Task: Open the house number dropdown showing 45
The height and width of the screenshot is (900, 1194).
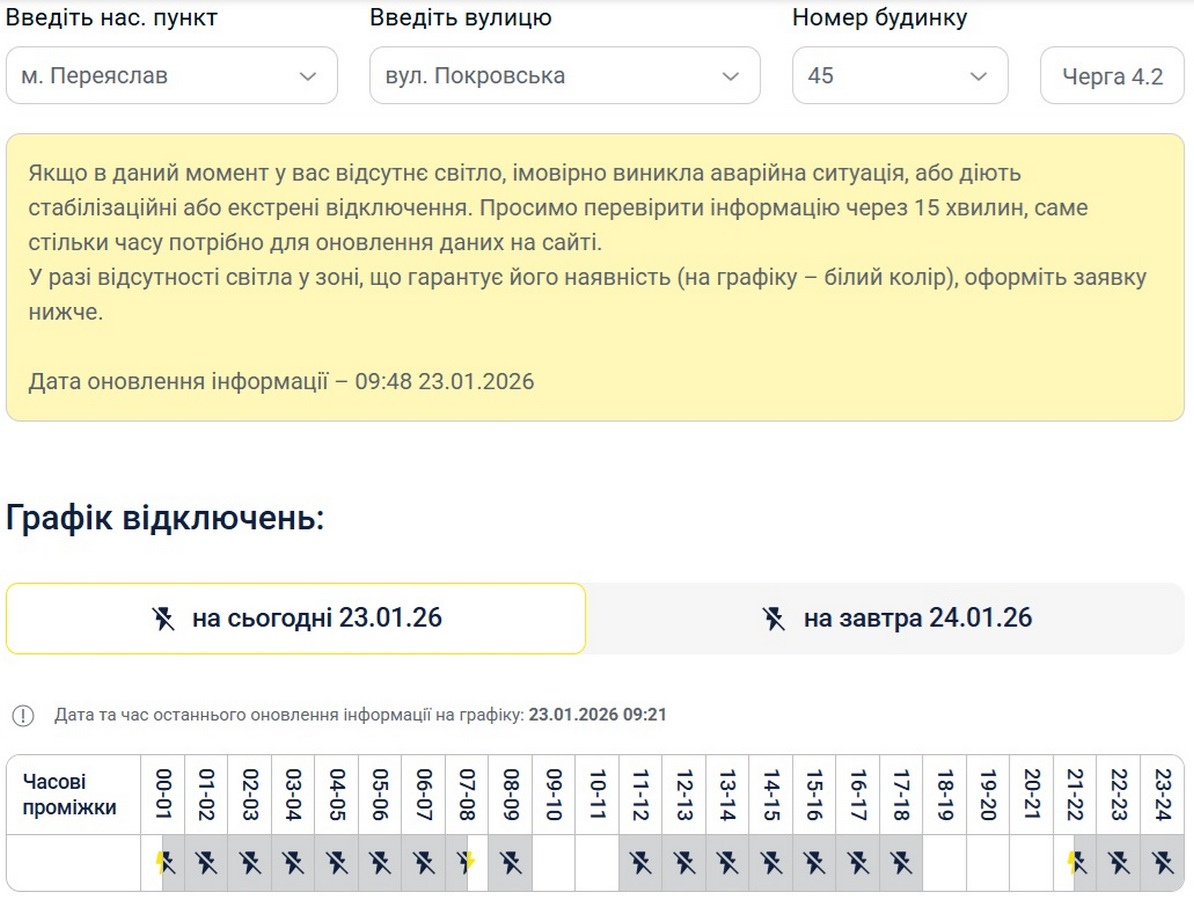Action: pyautogui.click(x=899, y=76)
